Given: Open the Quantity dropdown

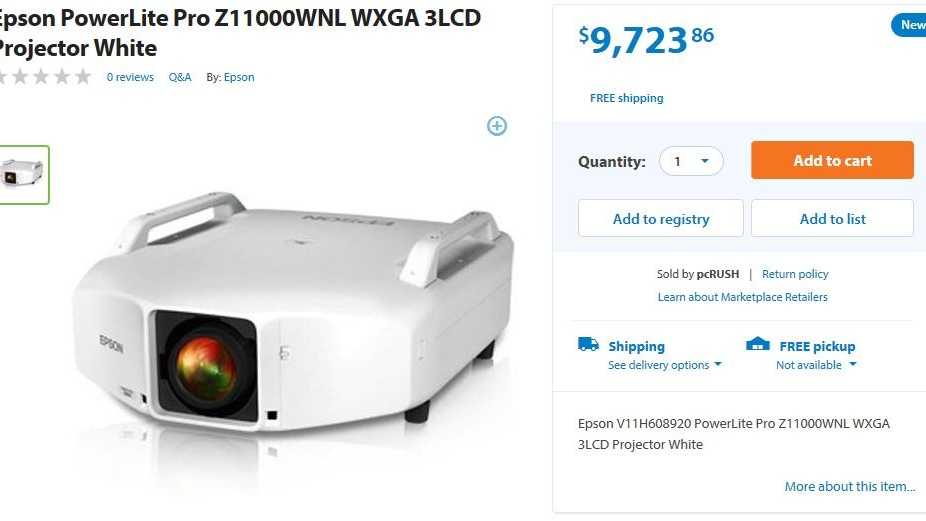Looking at the screenshot, I should 691,161.
